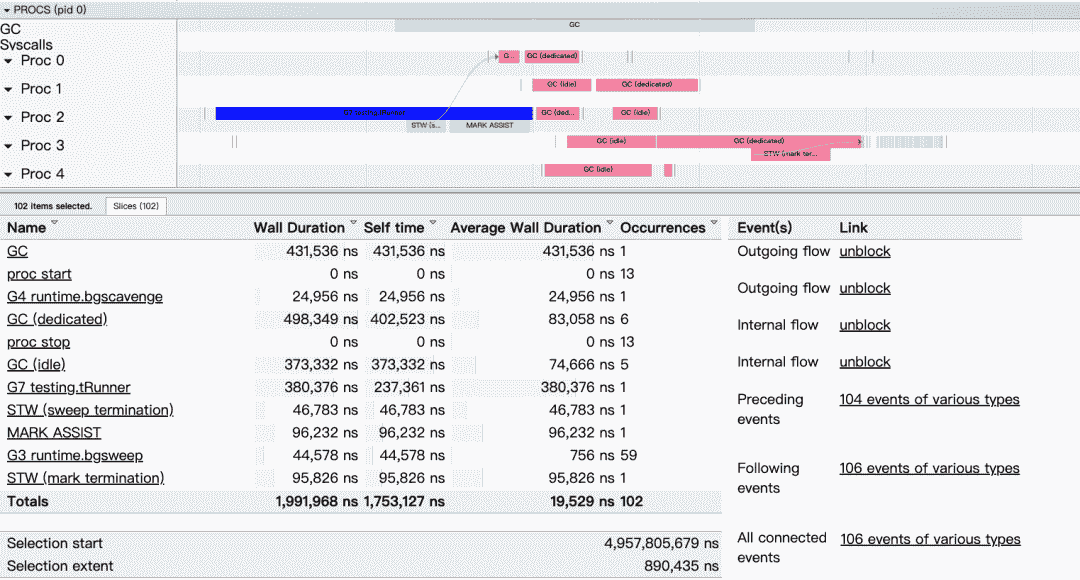Sort table by Wall Duration arrow icon
Image resolution: width=1080 pixels, height=580 pixels.
[353, 225]
